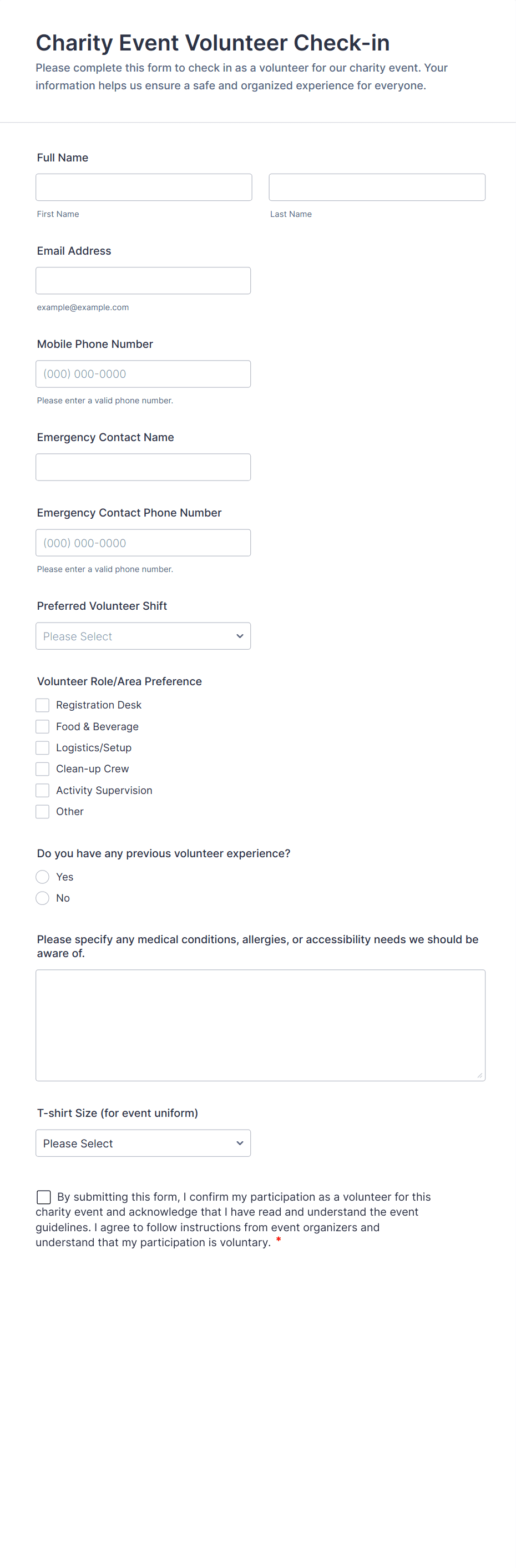Open the Preferred Volunteer Shift dropdown

pyautogui.click(x=143, y=636)
